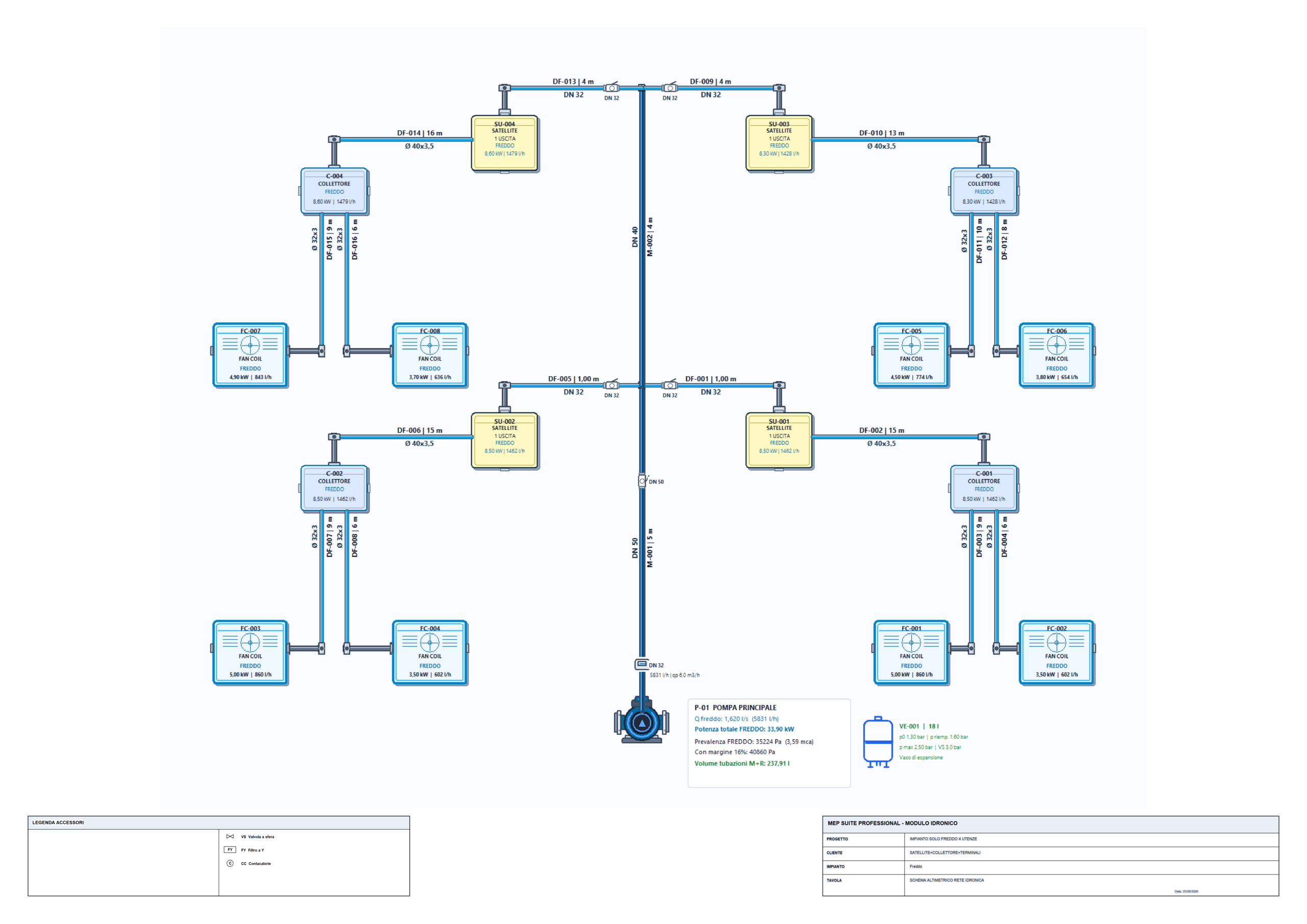Pick the SU-002 satellite block
The height and width of the screenshot is (924, 1307).
coord(505,441)
